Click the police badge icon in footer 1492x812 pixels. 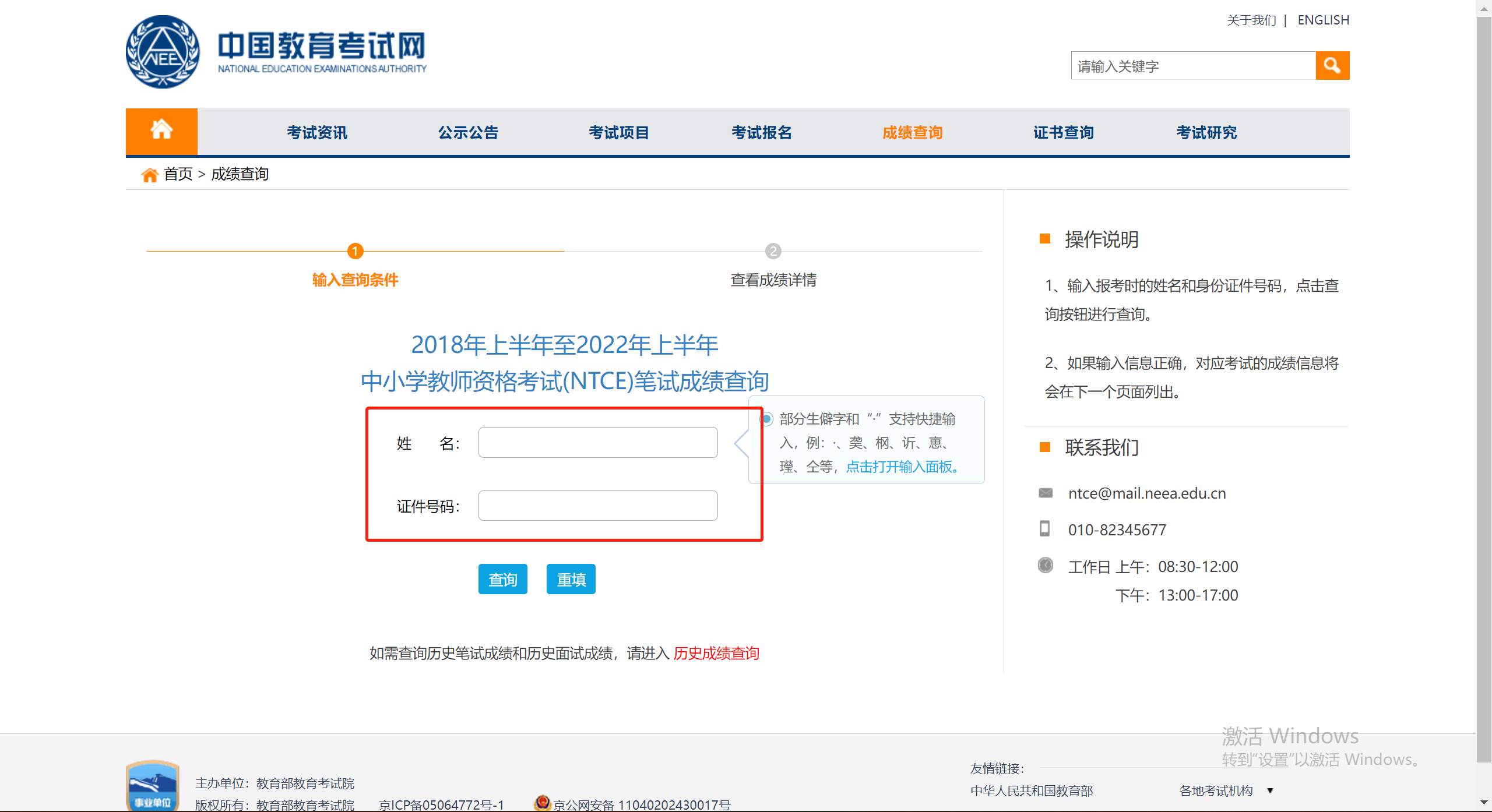tap(542, 802)
